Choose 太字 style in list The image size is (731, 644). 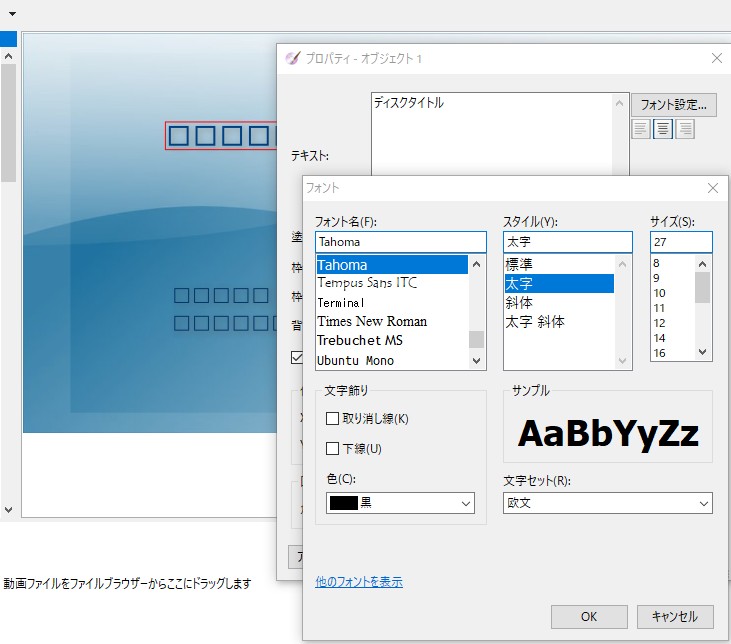(559, 284)
